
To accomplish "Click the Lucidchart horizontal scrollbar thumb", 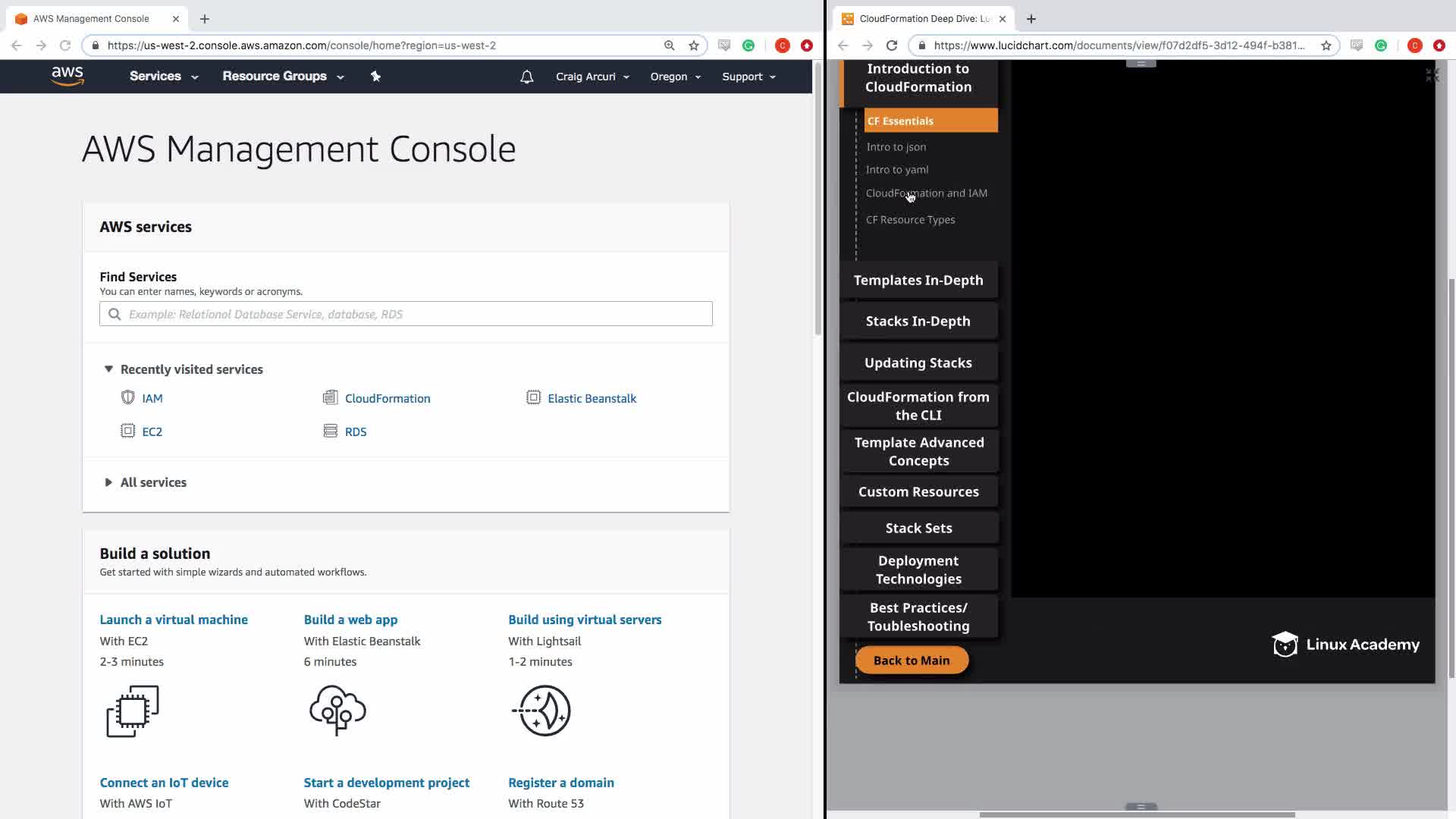I will [1137, 814].
